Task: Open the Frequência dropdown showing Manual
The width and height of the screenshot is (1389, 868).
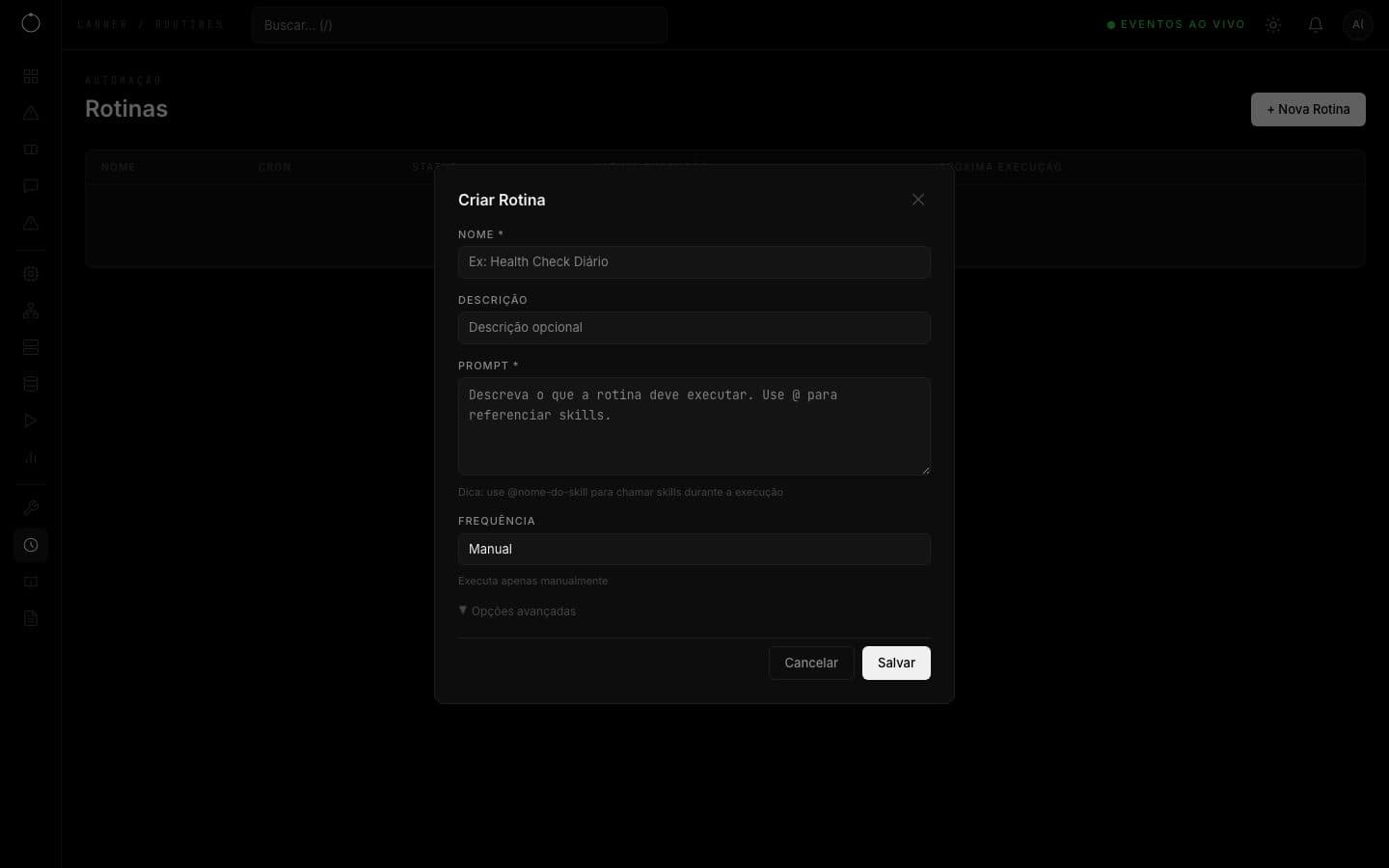Action: [694, 549]
